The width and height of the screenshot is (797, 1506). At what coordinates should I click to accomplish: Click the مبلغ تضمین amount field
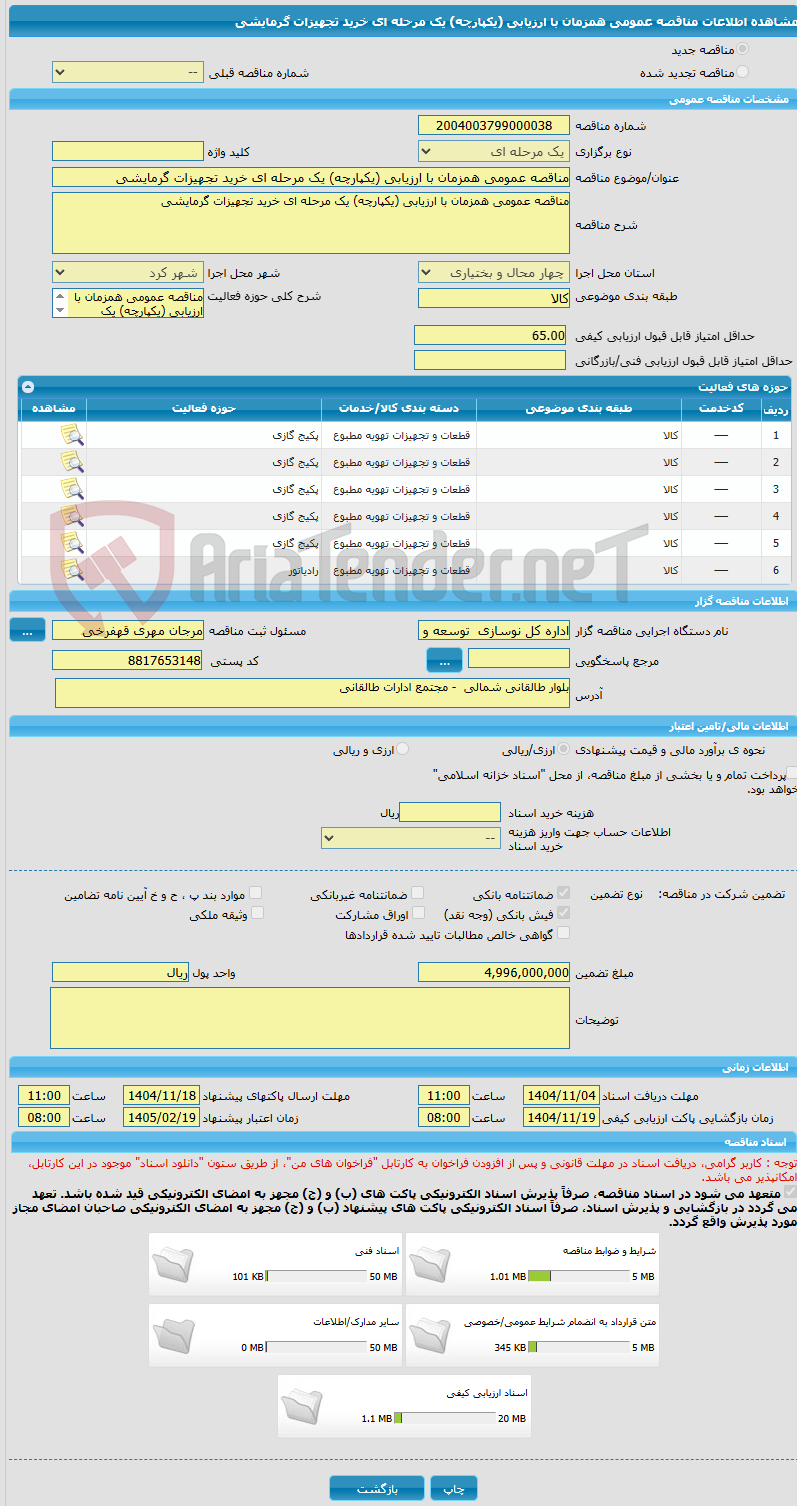pos(494,972)
